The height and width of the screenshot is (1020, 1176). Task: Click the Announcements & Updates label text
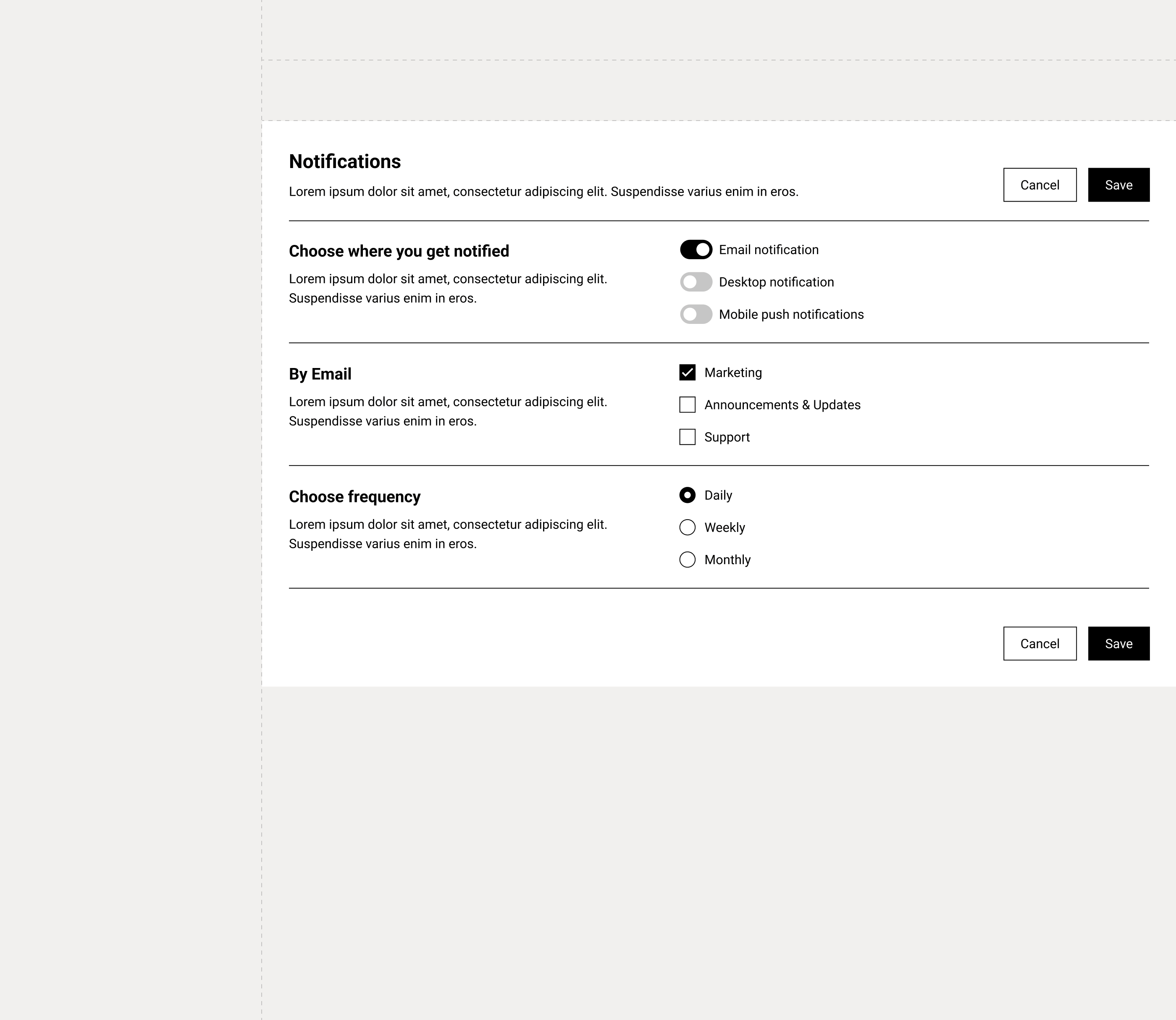click(782, 405)
